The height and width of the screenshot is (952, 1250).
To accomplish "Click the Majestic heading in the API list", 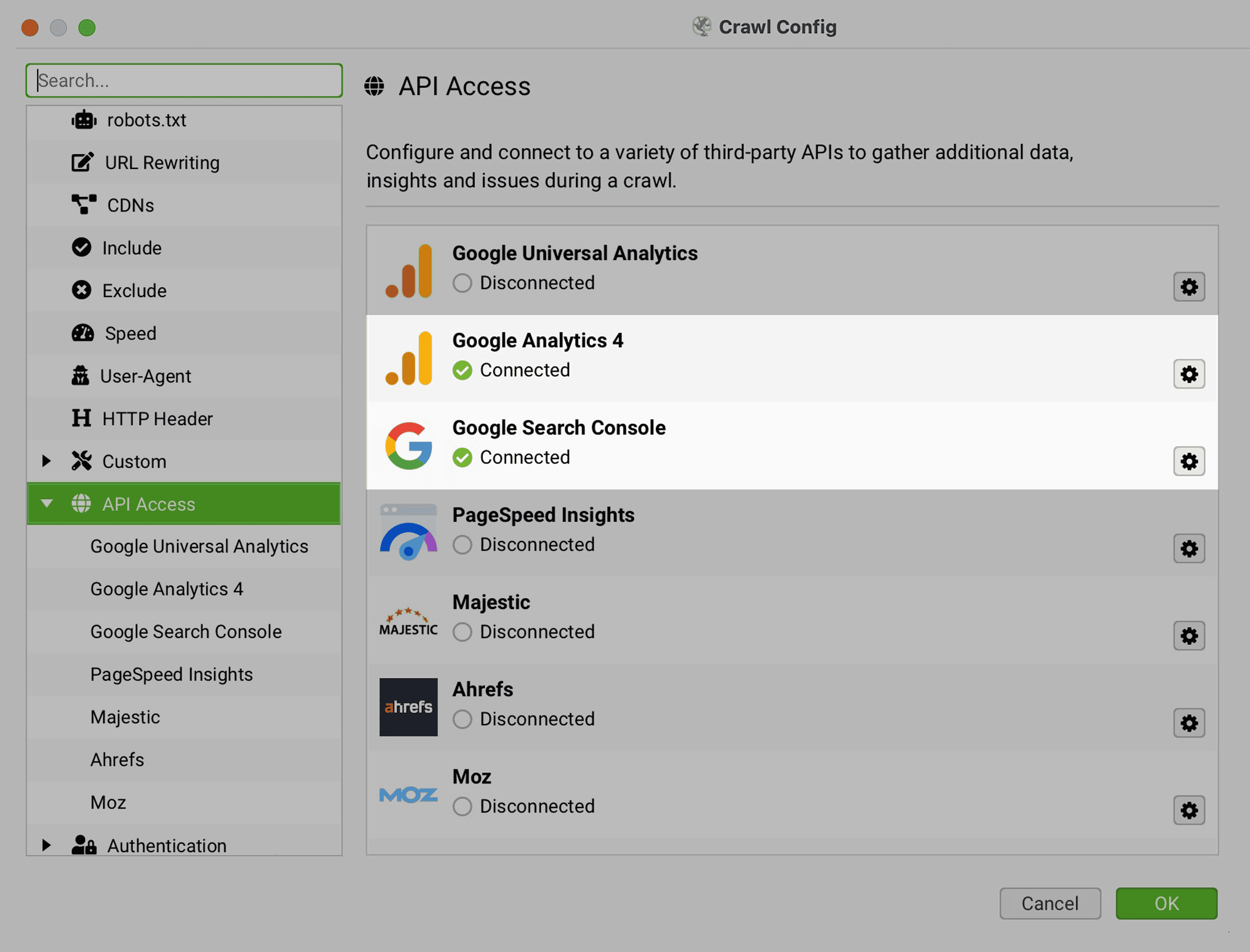I will click(491, 602).
